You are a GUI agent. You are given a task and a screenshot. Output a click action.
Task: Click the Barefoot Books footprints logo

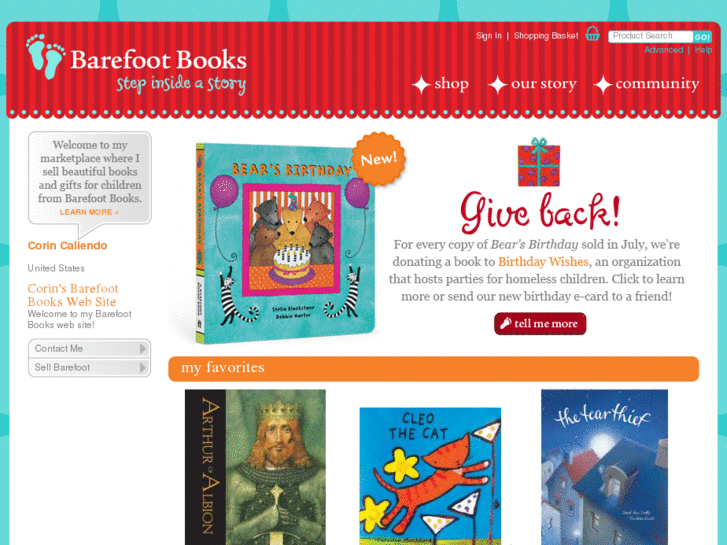(45, 56)
